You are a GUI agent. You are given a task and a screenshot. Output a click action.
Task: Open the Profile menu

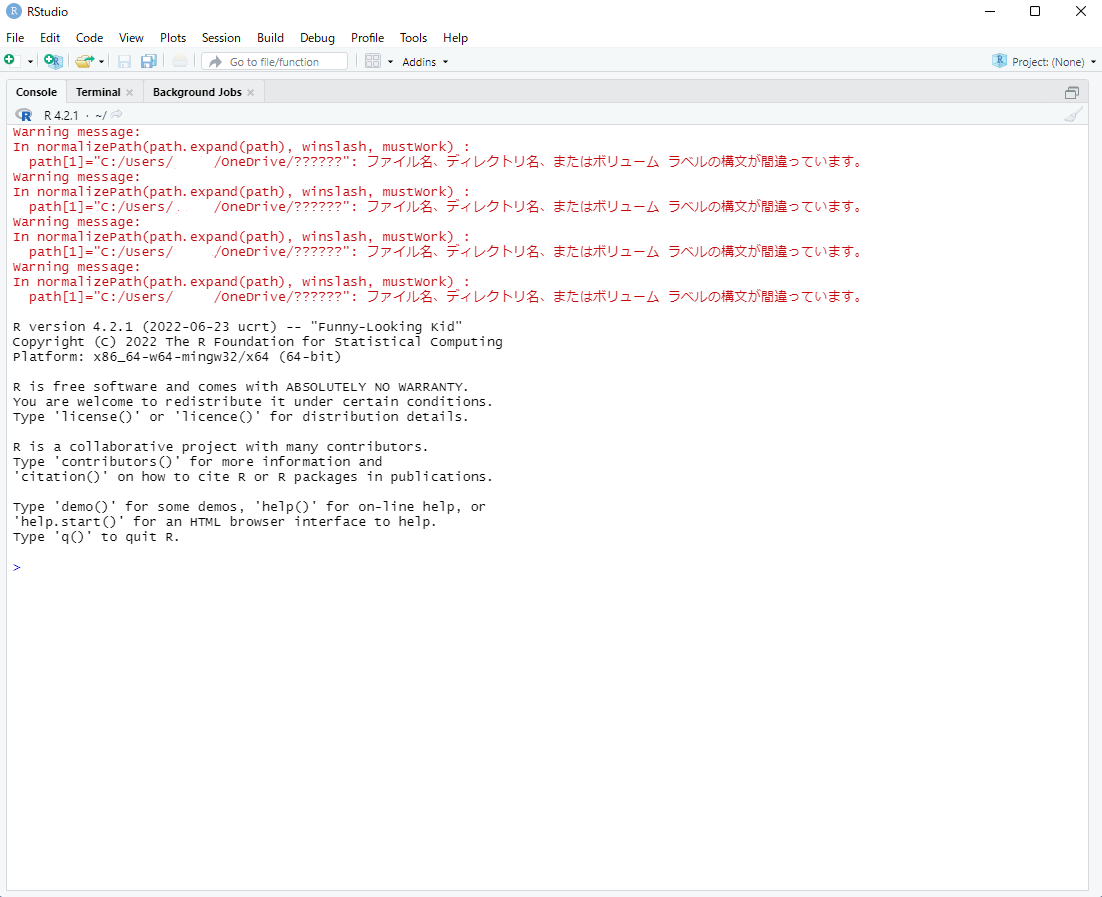click(368, 38)
